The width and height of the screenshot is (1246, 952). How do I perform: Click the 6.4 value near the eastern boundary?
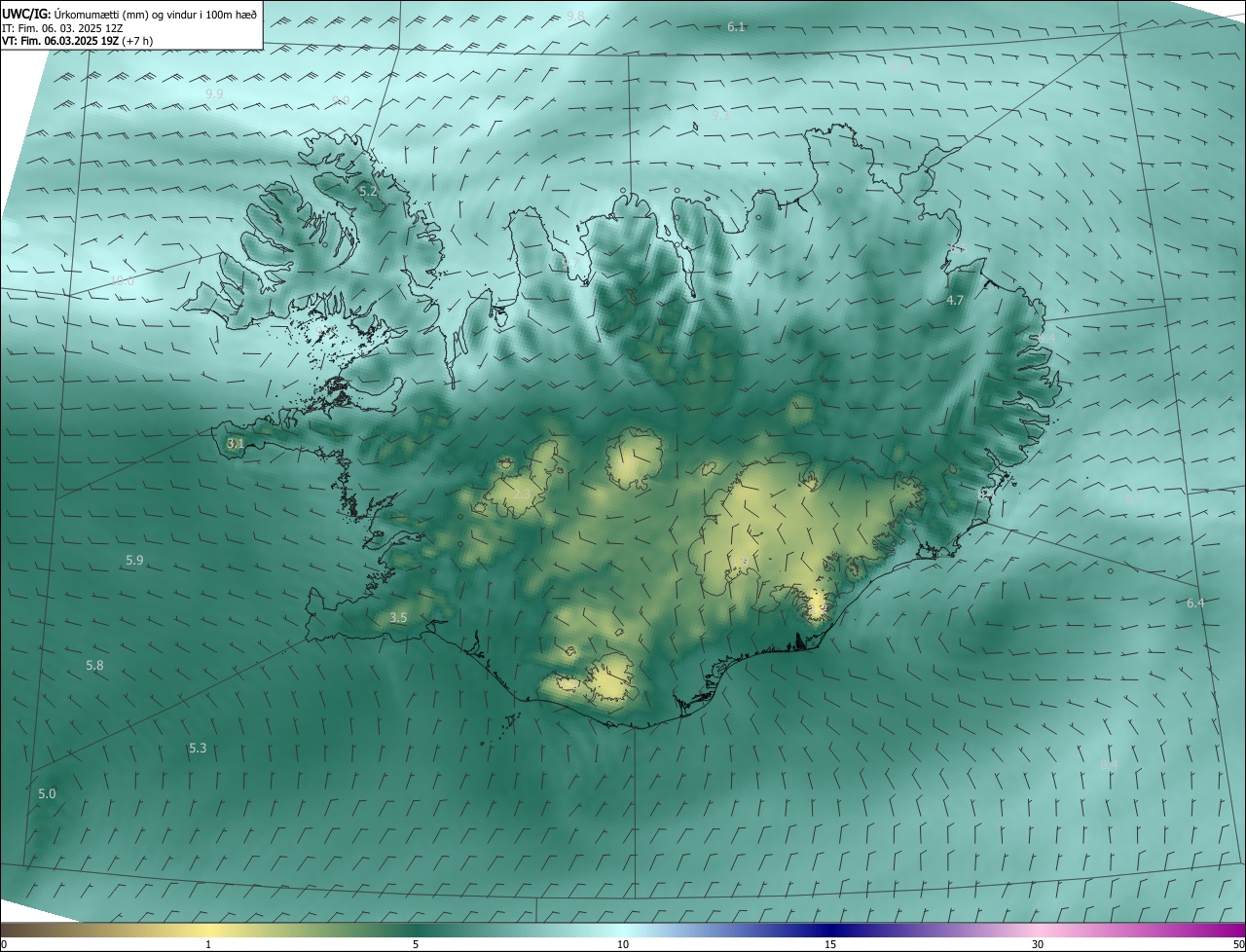click(1195, 603)
